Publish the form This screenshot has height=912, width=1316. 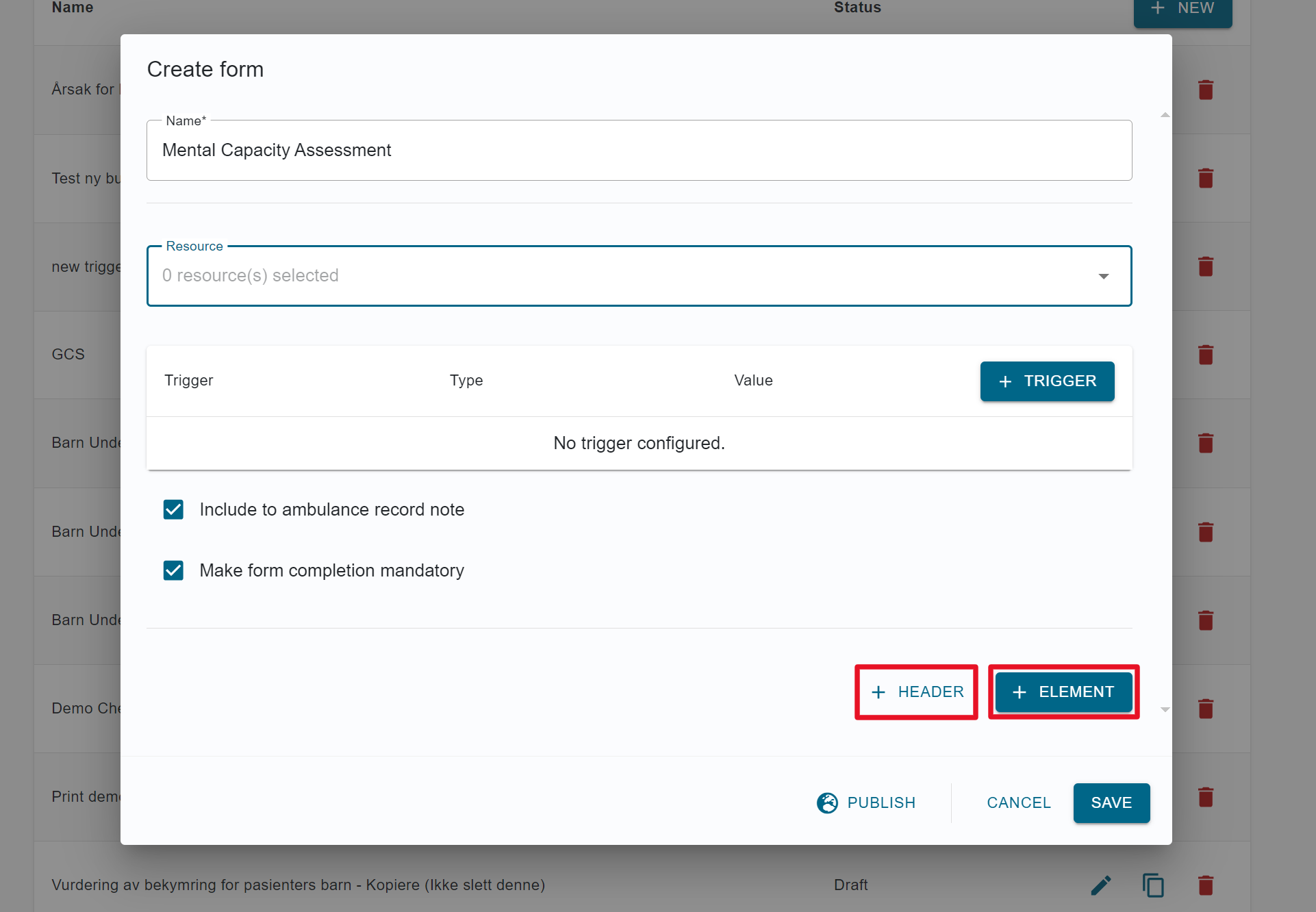click(x=866, y=803)
